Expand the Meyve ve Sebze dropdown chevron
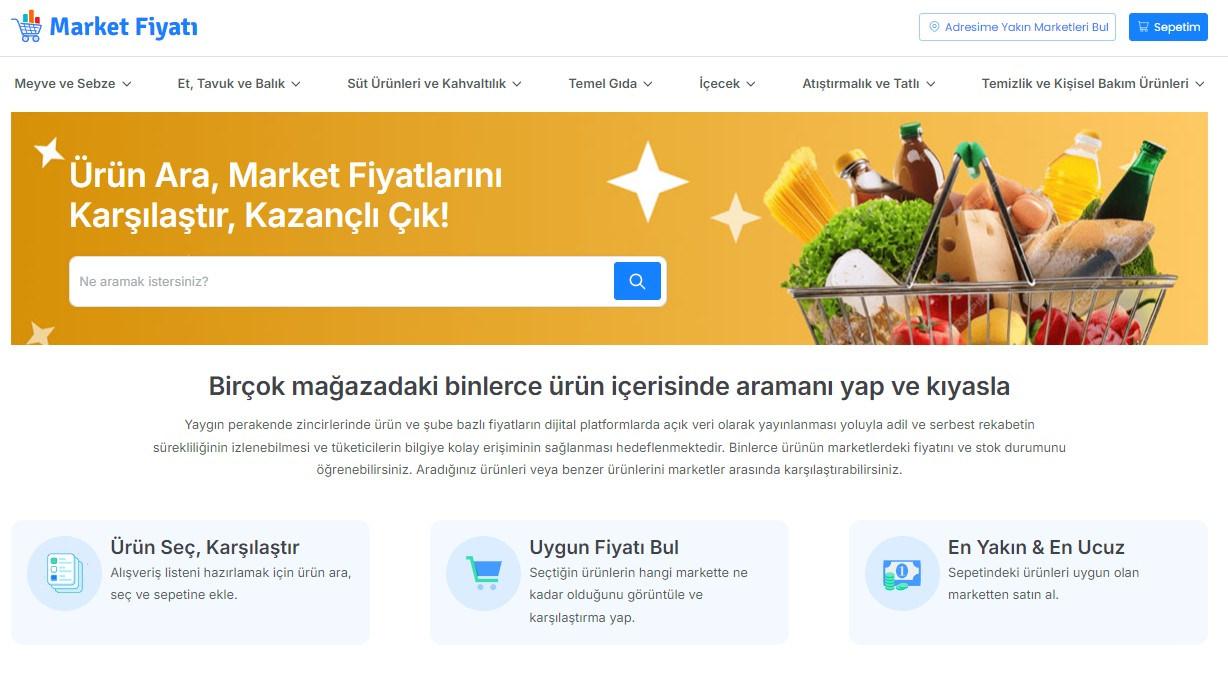 tap(127, 84)
